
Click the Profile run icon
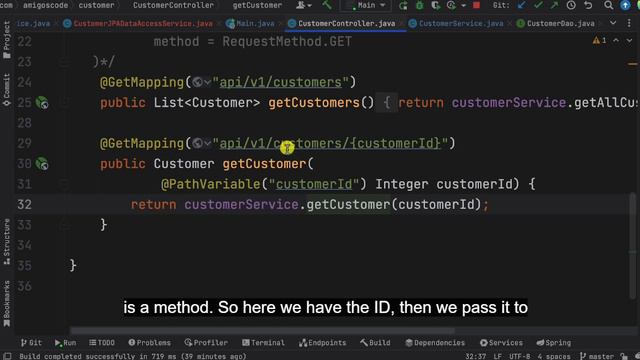coord(451,5)
